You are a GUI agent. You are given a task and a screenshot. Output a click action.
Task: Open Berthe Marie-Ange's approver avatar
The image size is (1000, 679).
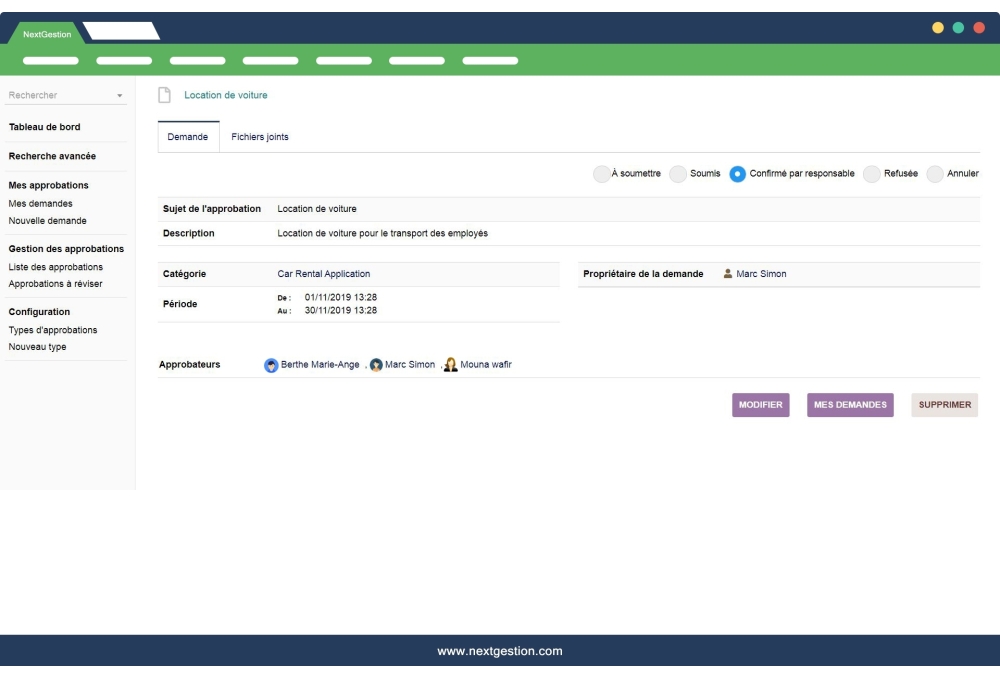pyautogui.click(x=270, y=364)
